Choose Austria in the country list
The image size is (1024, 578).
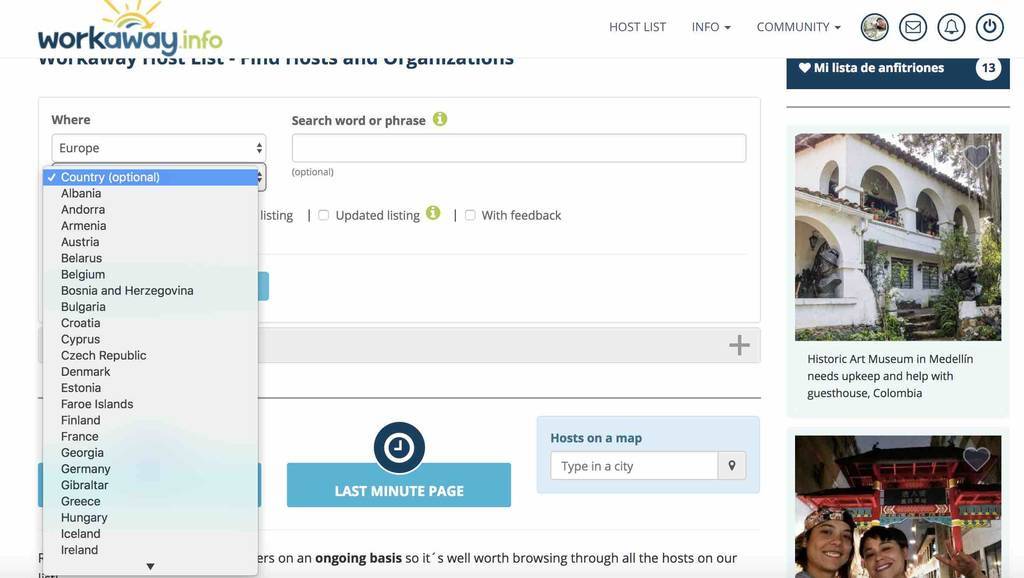(x=150, y=242)
